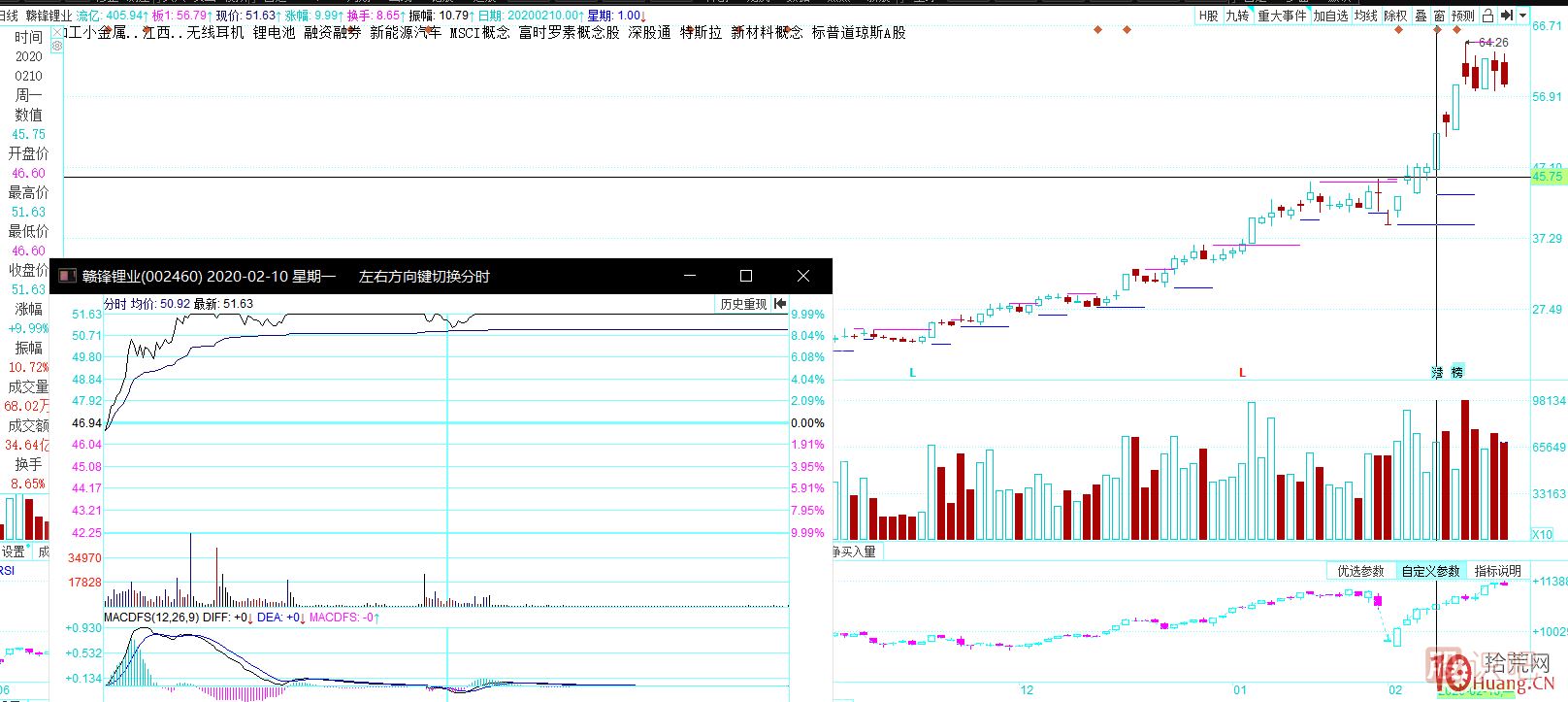
Task: Expand the toolbar dropdown arrow at top right
Action: click(x=1522, y=16)
